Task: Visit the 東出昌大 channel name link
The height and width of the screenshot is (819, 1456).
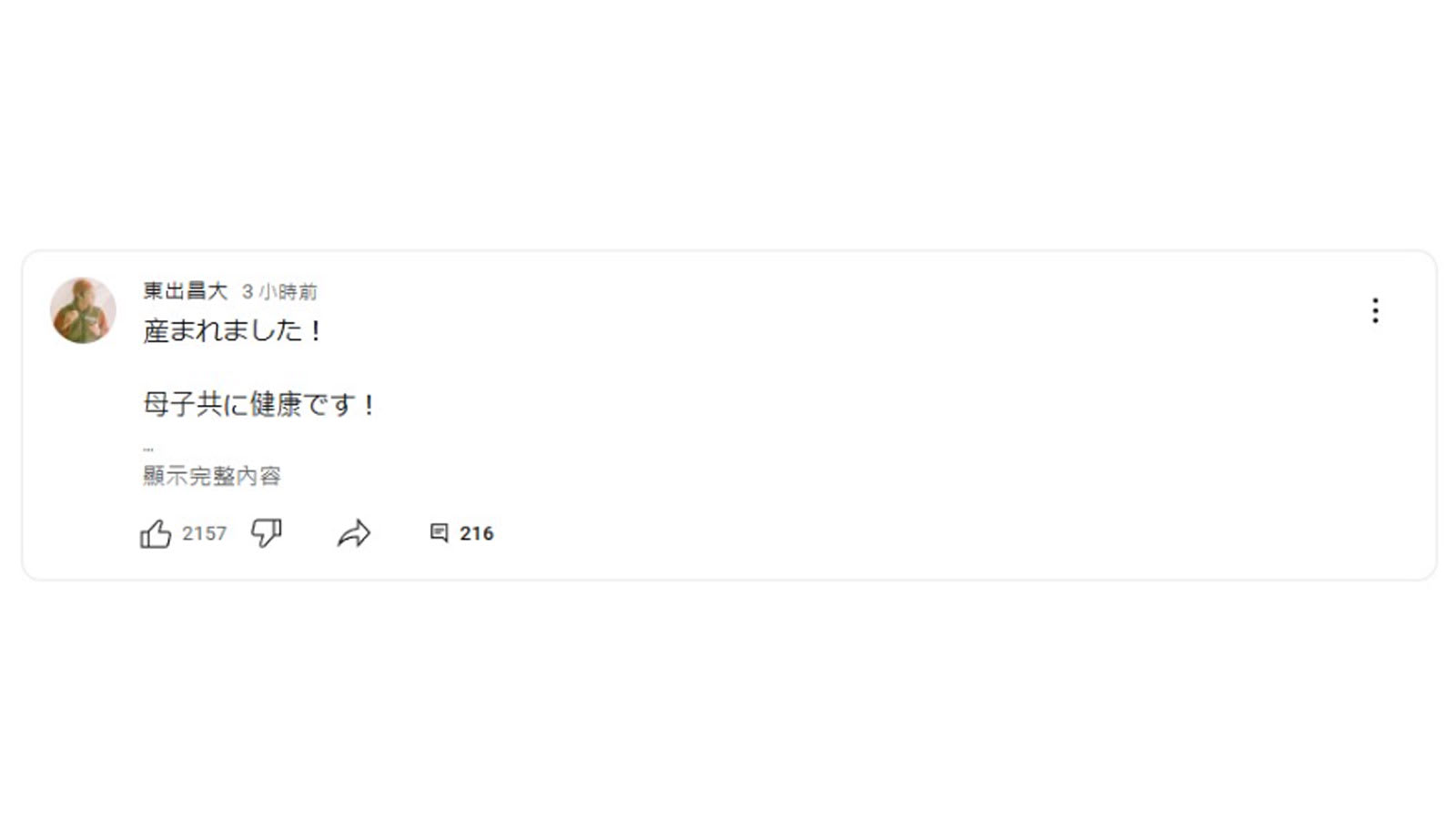Action: point(185,291)
